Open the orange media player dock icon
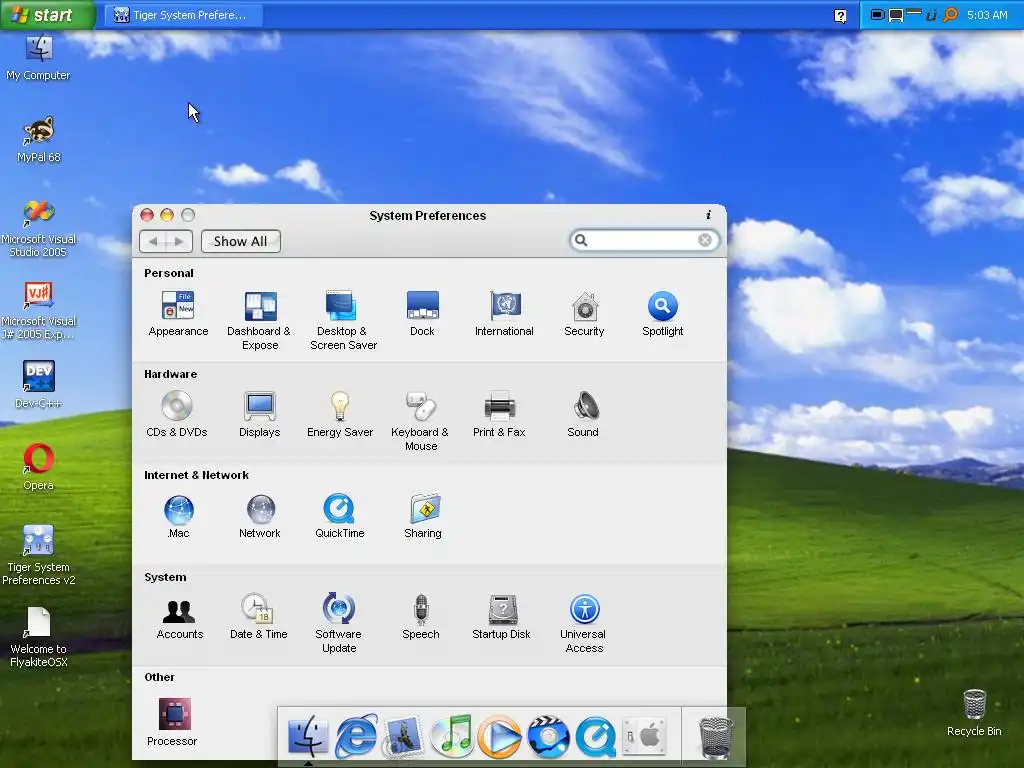Viewport: 1024px width, 768px height. point(500,737)
